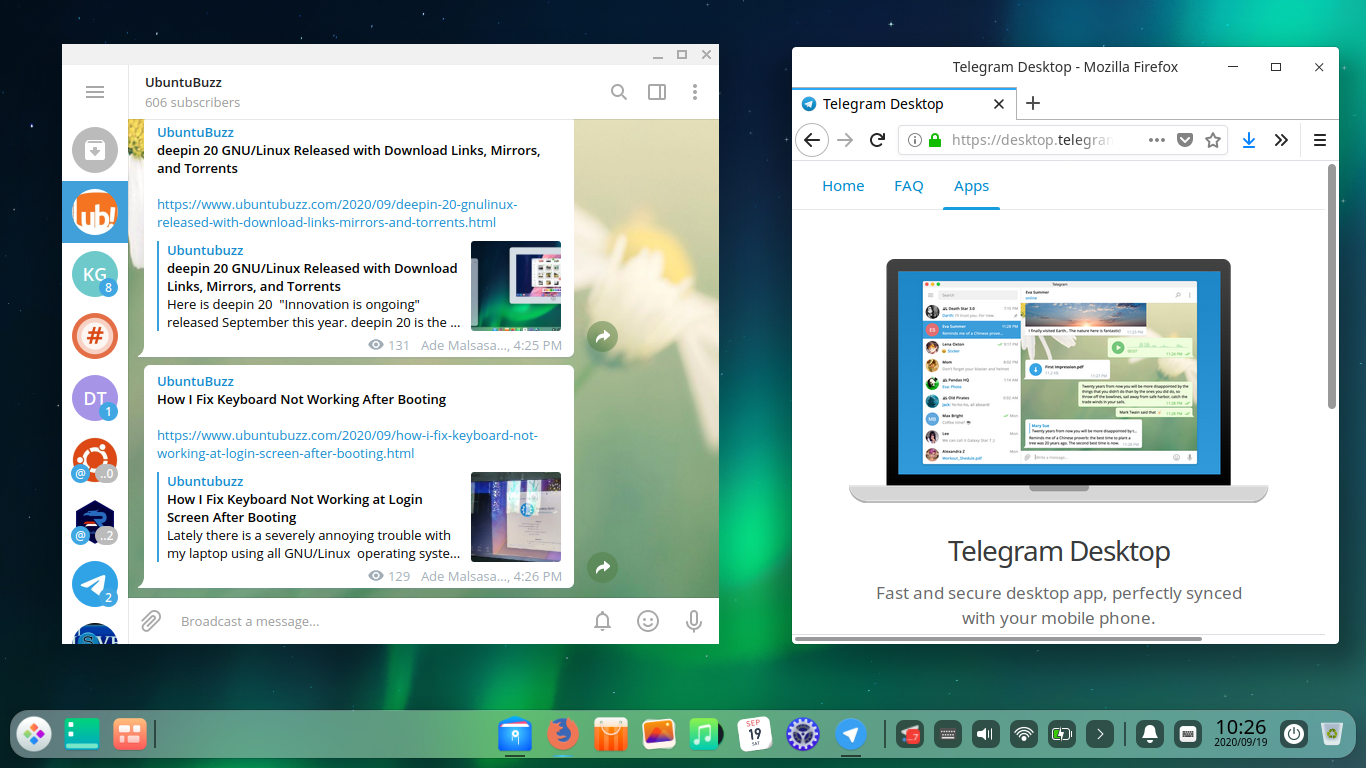
Task: Close the Telegram Desktop Firefox tab
Action: click(x=999, y=104)
